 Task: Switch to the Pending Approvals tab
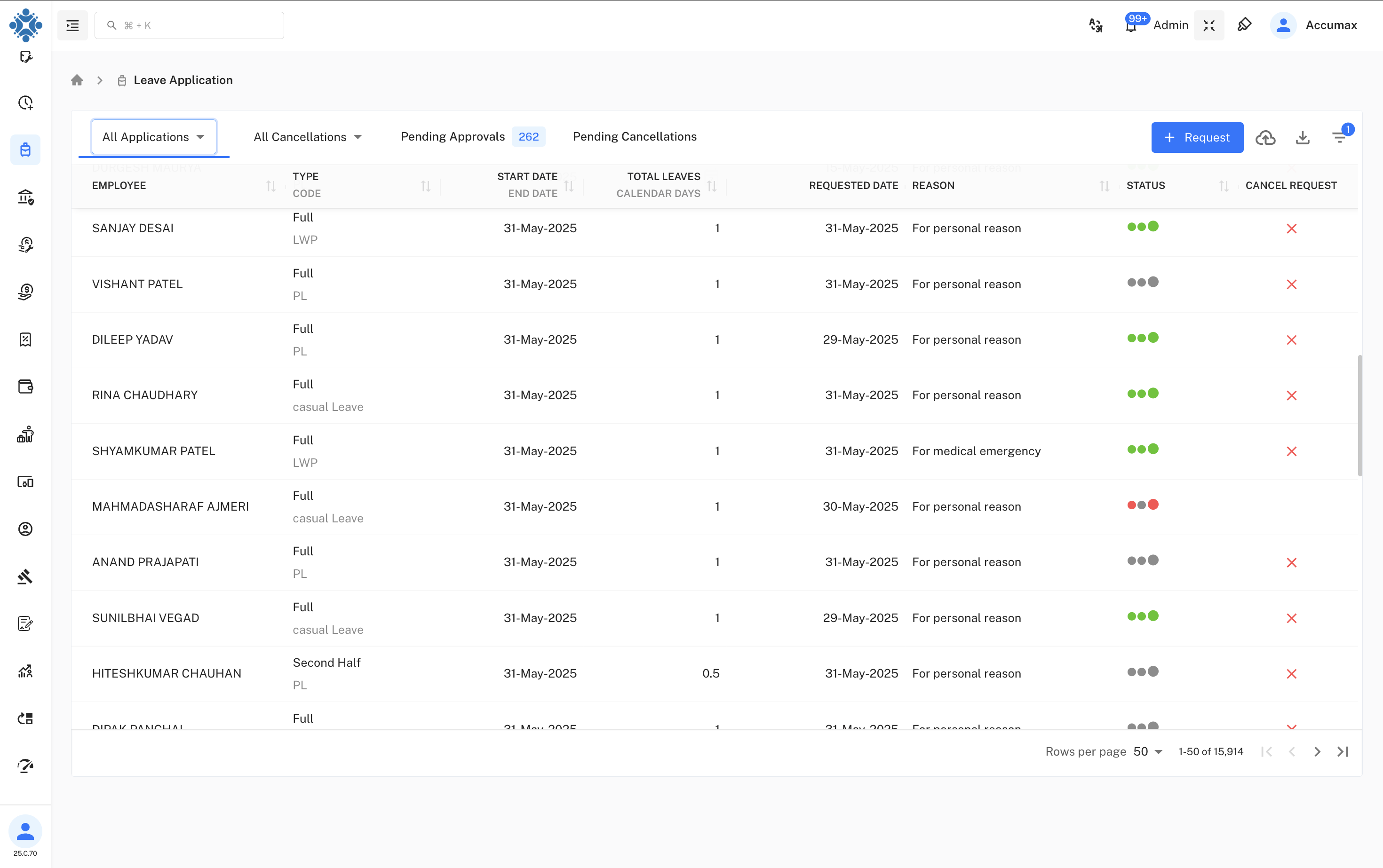pos(453,137)
